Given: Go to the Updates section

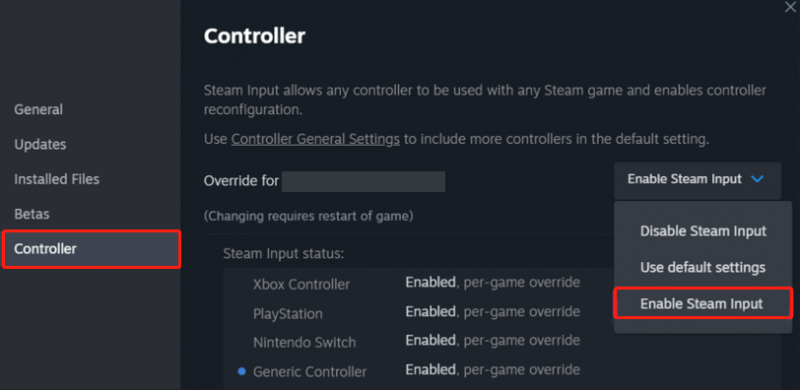Looking at the screenshot, I should (40, 144).
